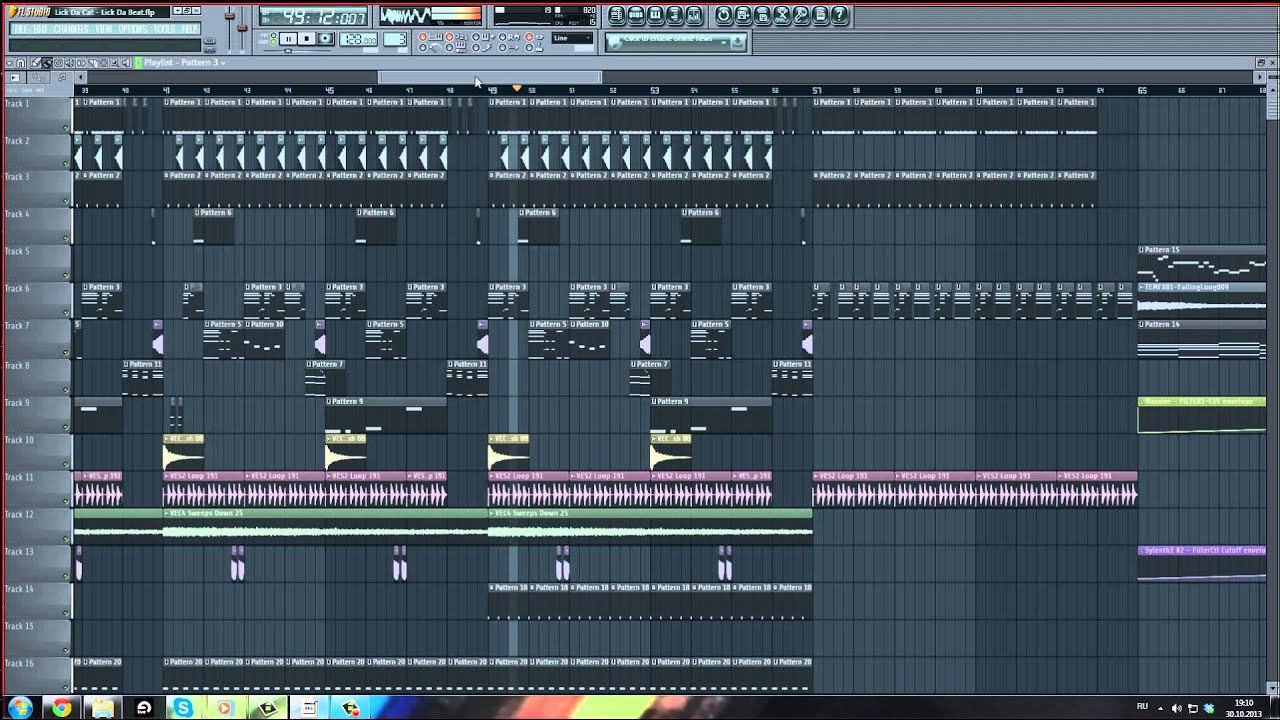Click the Render/export toolbar icon
This screenshot has width=1280, height=720.
[762, 15]
